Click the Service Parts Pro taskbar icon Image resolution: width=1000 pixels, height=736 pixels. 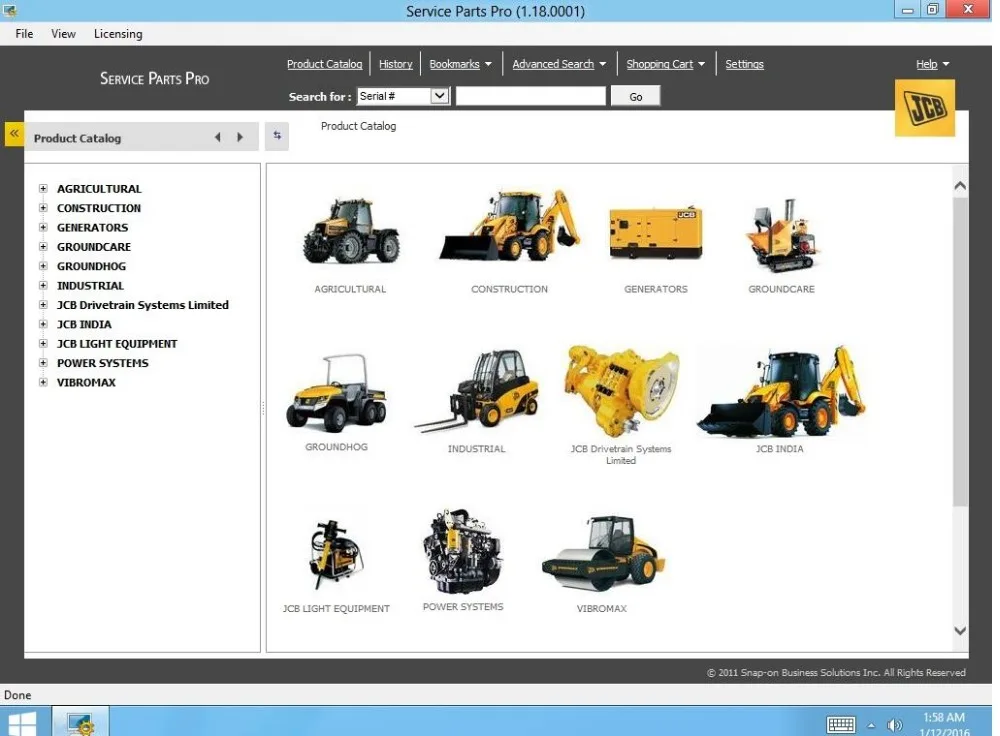80,723
